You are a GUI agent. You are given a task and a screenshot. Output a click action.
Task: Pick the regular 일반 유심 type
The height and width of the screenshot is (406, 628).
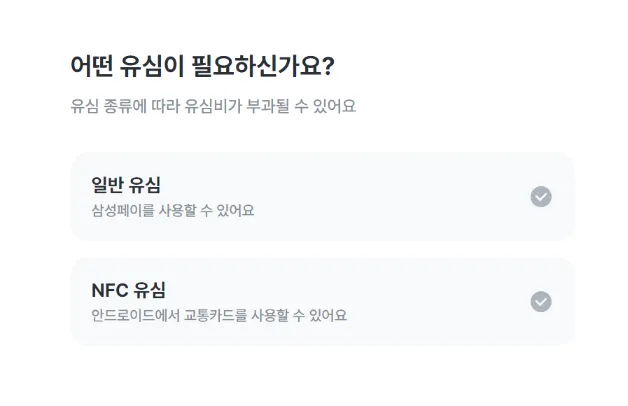[322, 196]
